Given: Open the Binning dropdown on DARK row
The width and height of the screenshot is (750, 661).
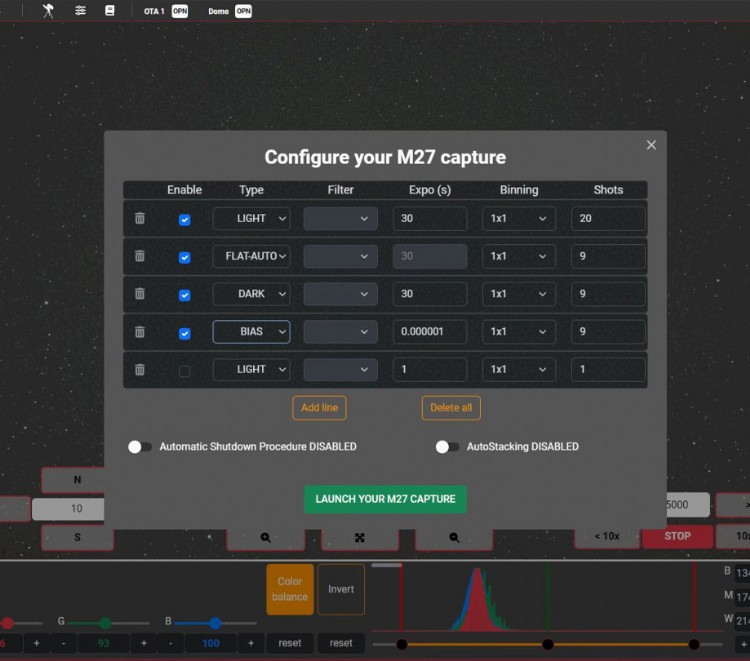Looking at the screenshot, I should [518, 294].
